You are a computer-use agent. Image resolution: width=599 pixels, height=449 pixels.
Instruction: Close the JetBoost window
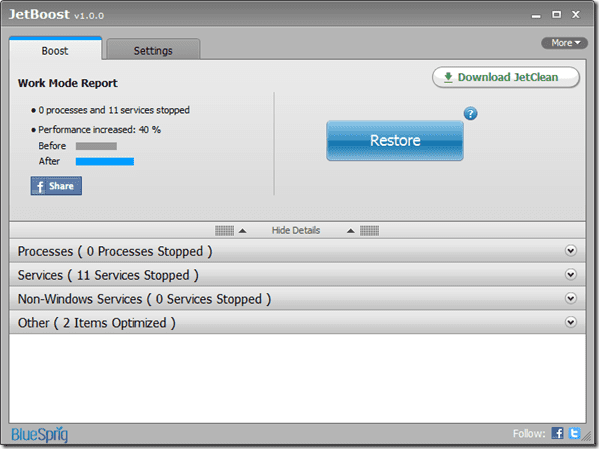[576, 15]
